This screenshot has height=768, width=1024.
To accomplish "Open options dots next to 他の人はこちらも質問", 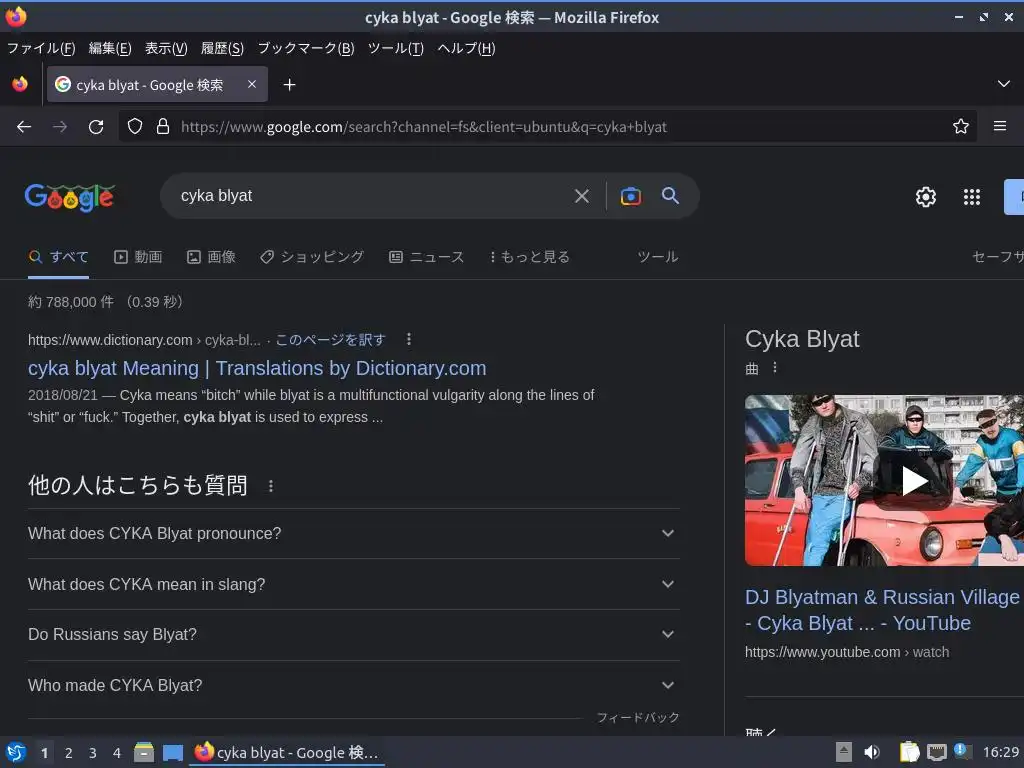I will click(x=270, y=486).
